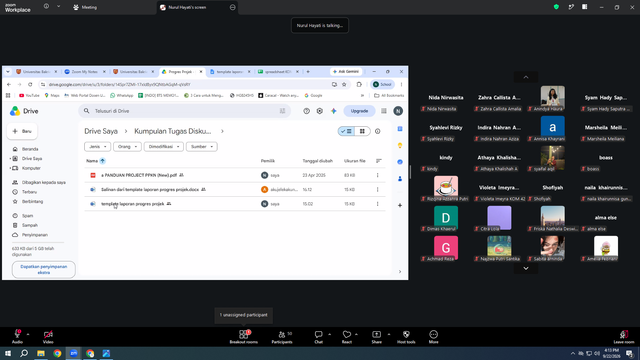Switch to the Zoom My Notes browser tab

point(84,71)
